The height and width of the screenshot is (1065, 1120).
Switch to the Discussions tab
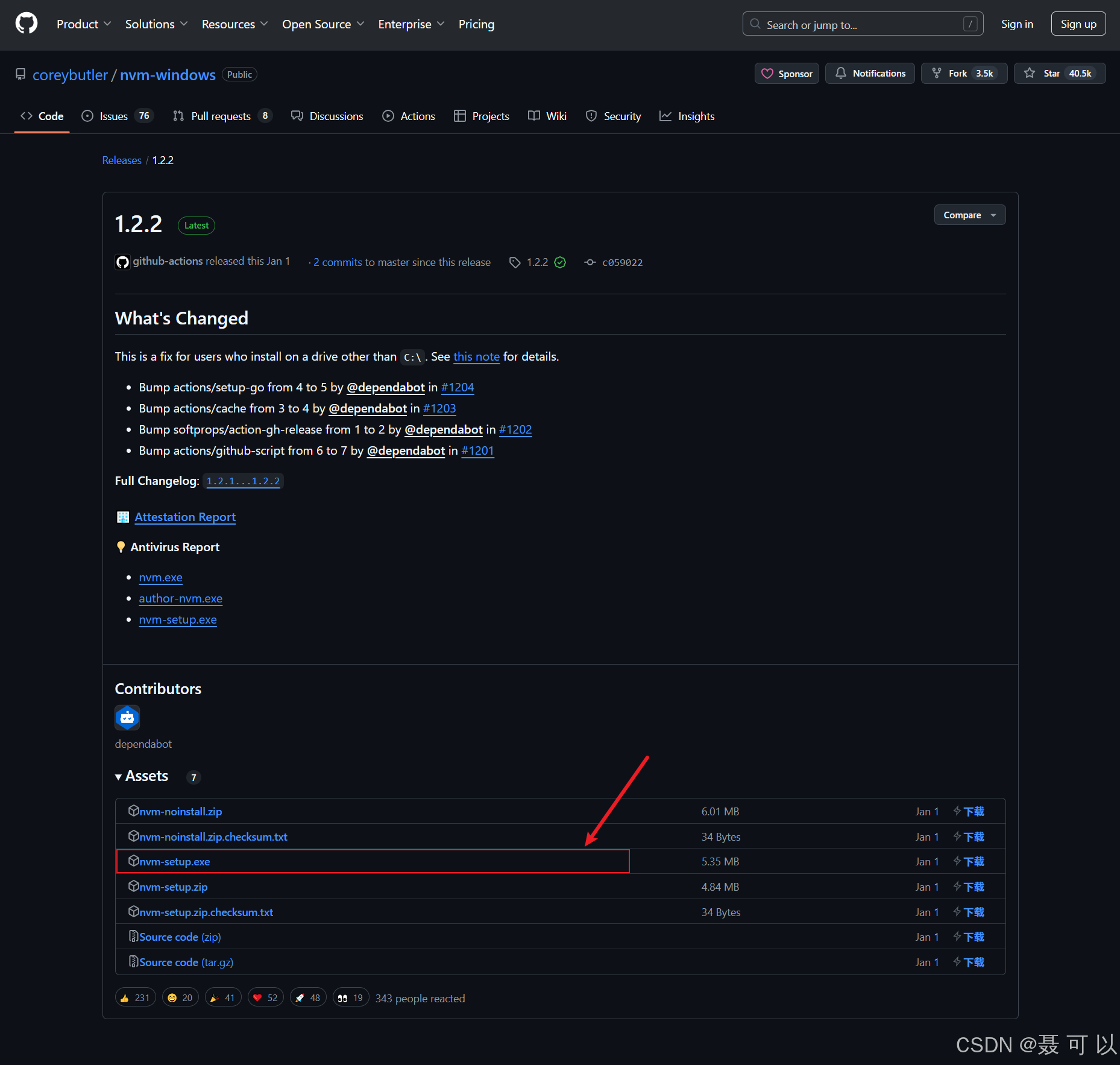(327, 116)
